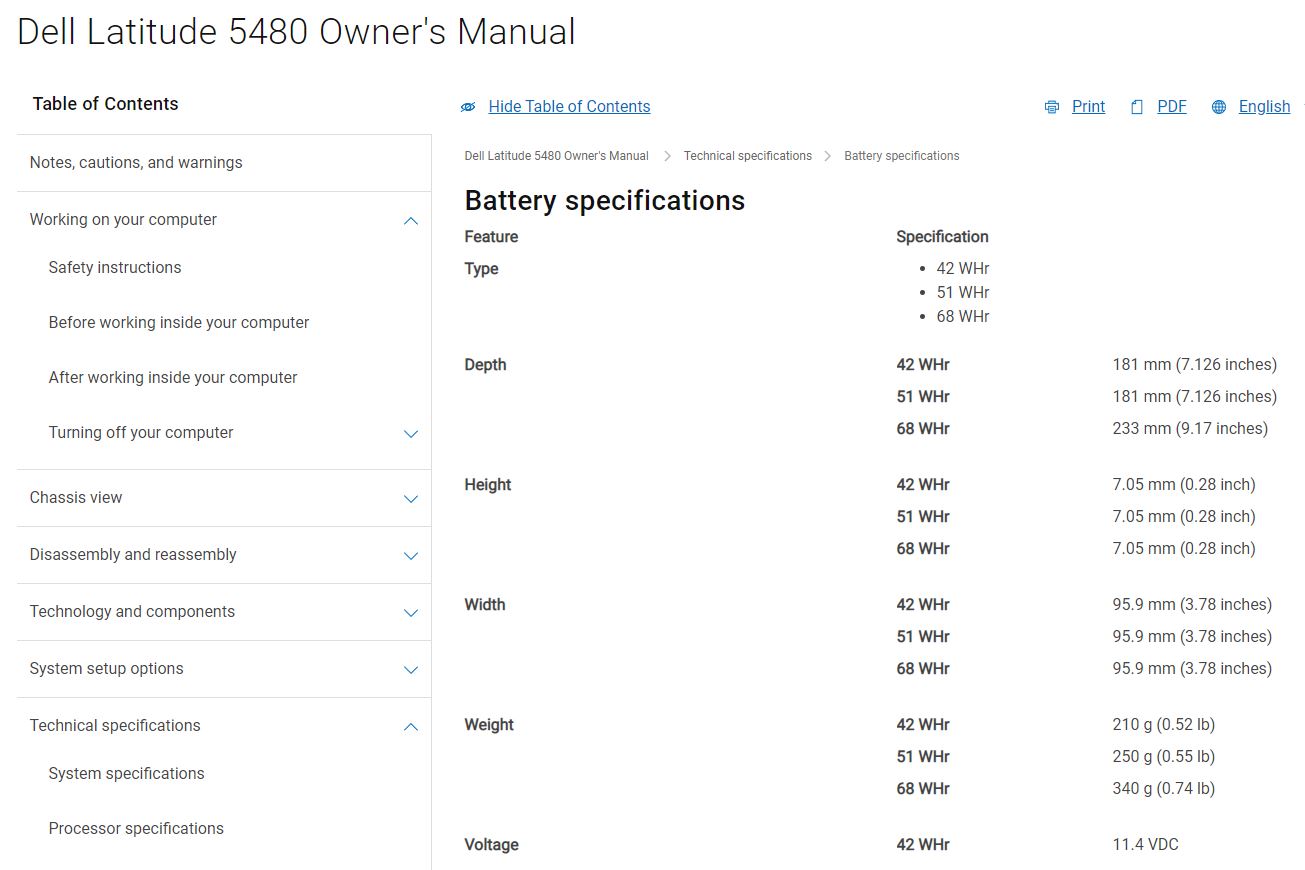Open Disassembly and reassembly entry
Viewport: 1305px width, 870px height.
coord(133,555)
